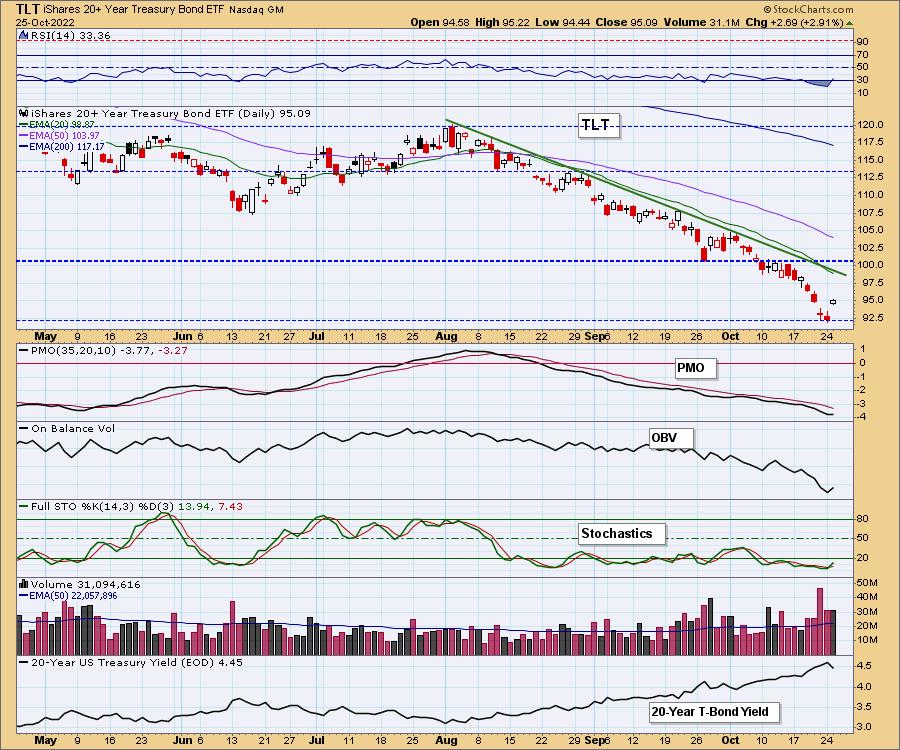The image size is (900, 750).
Task: Click the boxed TLT annotation label
Action: [599, 125]
